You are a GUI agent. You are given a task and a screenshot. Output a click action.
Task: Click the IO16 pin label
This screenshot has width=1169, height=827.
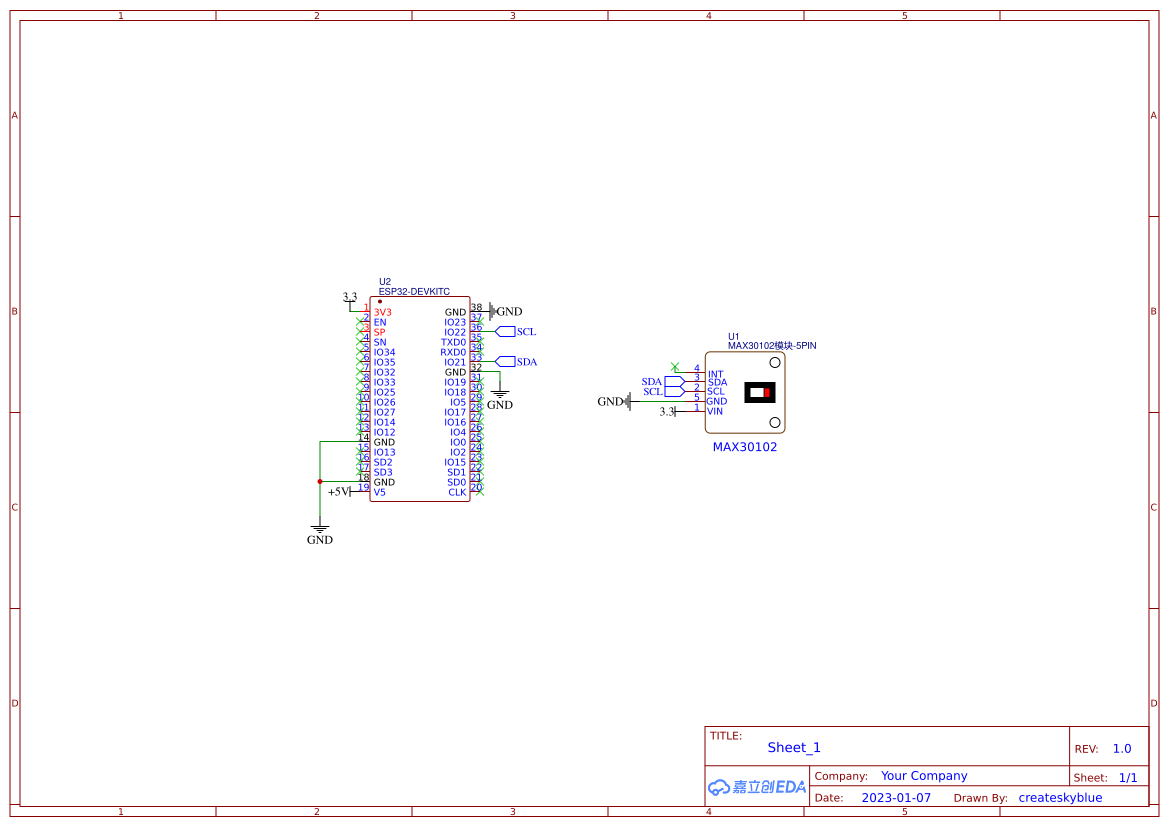point(455,422)
